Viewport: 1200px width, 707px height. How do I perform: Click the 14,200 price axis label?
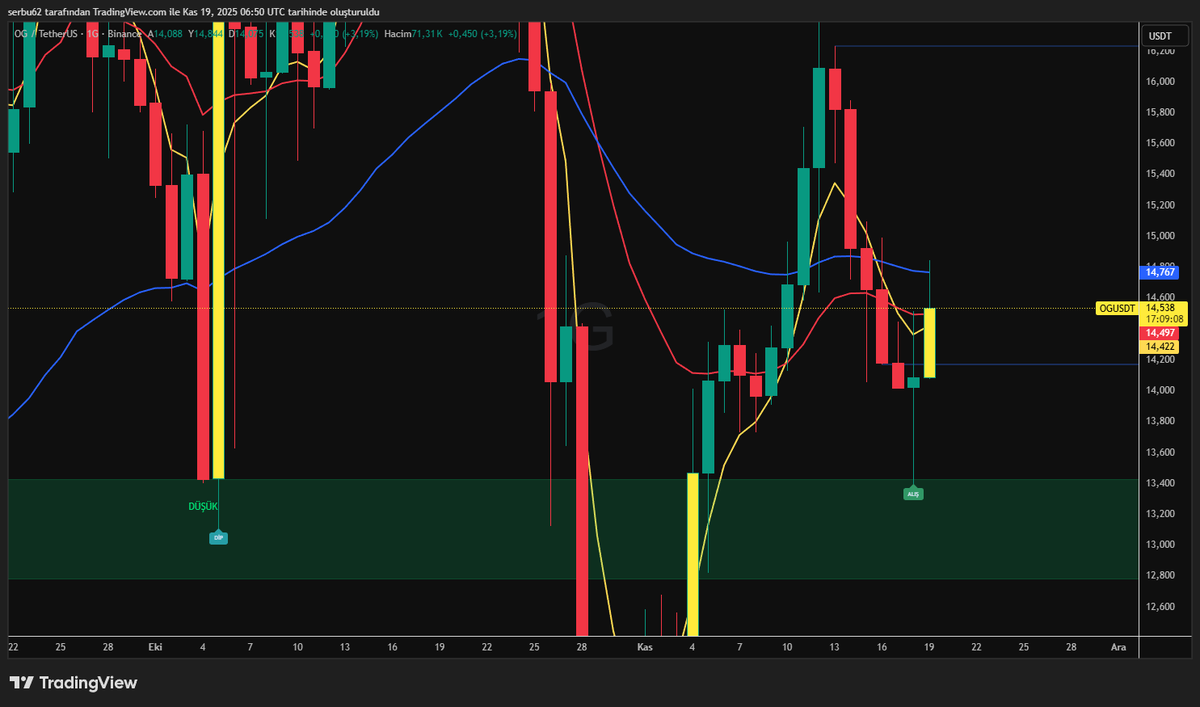pos(1160,359)
